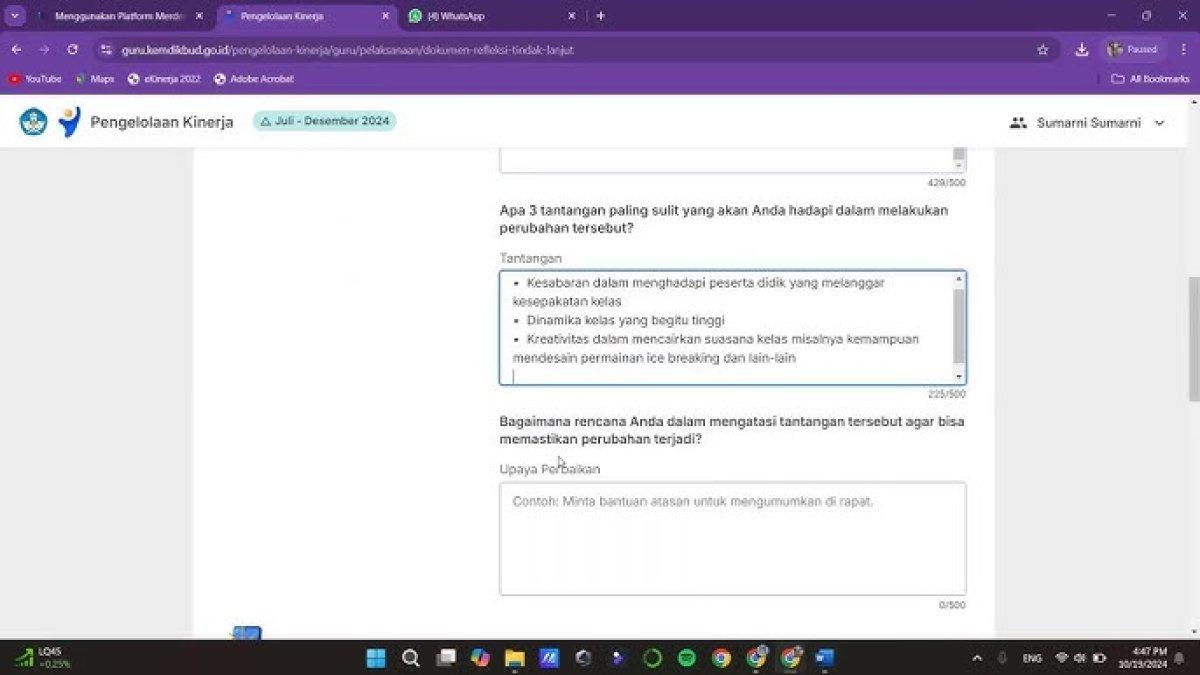Click the Tantangan textarea scrollbar
The height and width of the screenshot is (675, 1200).
[959, 325]
